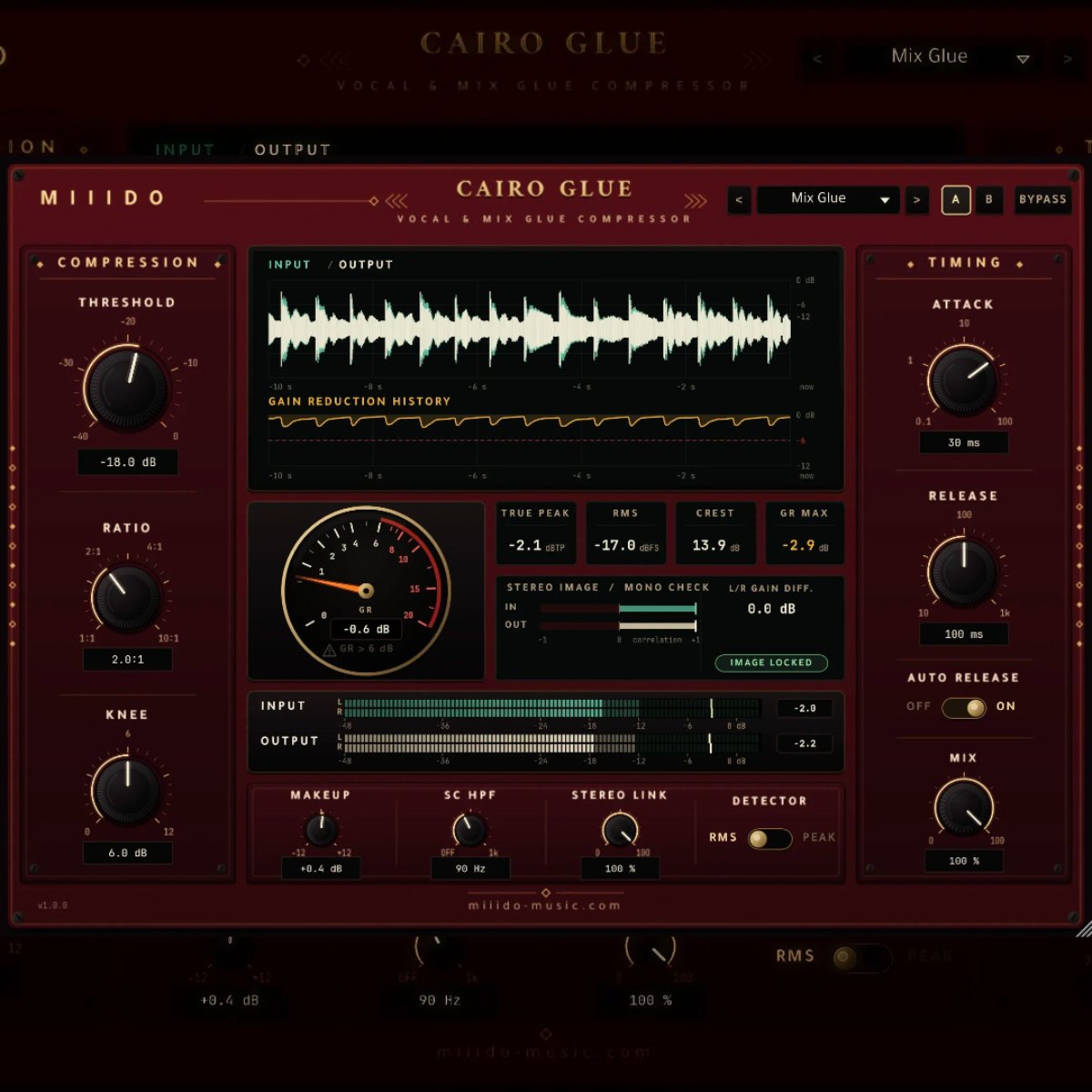The height and width of the screenshot is (1092, 1092).
Task: Click the output peak value -2.2
Action: (804, 743)
